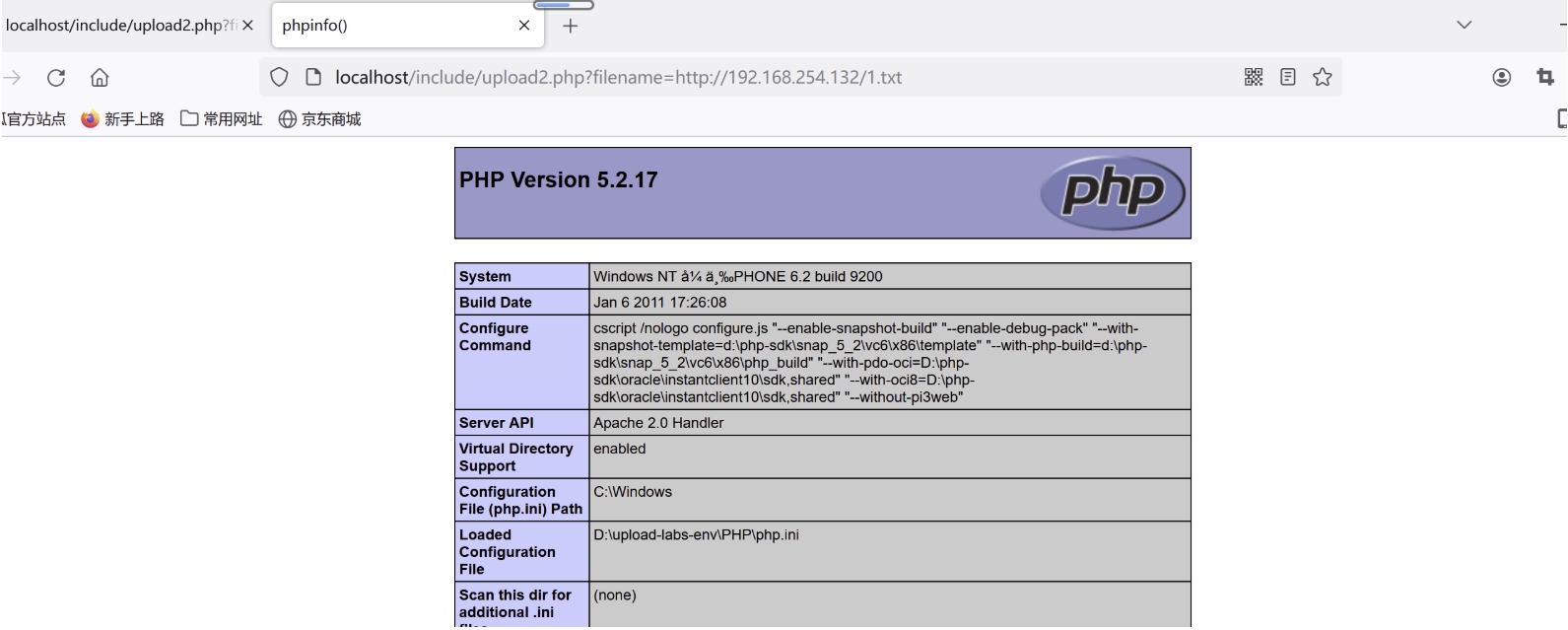Click the PHP logo image
Viewport: 1568px width, 630px height.
pyautogui.click(x=1113, y=192)
